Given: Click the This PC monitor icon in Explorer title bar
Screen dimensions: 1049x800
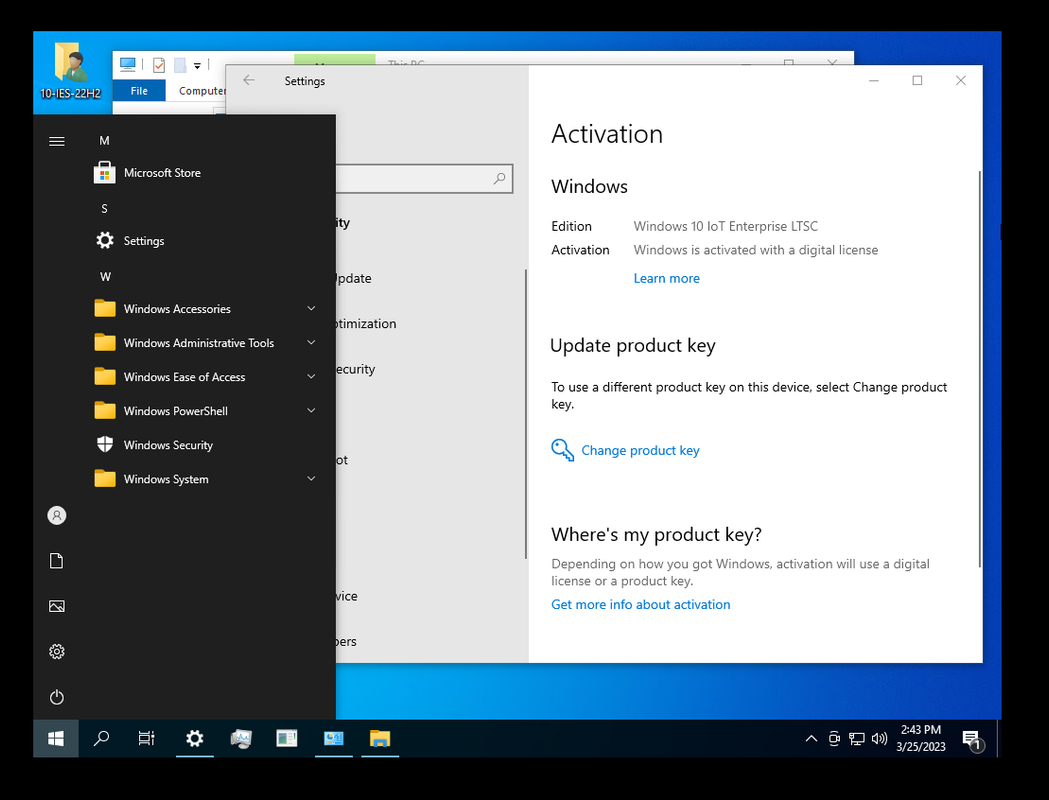Looking at the screenshot, I should click(127, 64).
